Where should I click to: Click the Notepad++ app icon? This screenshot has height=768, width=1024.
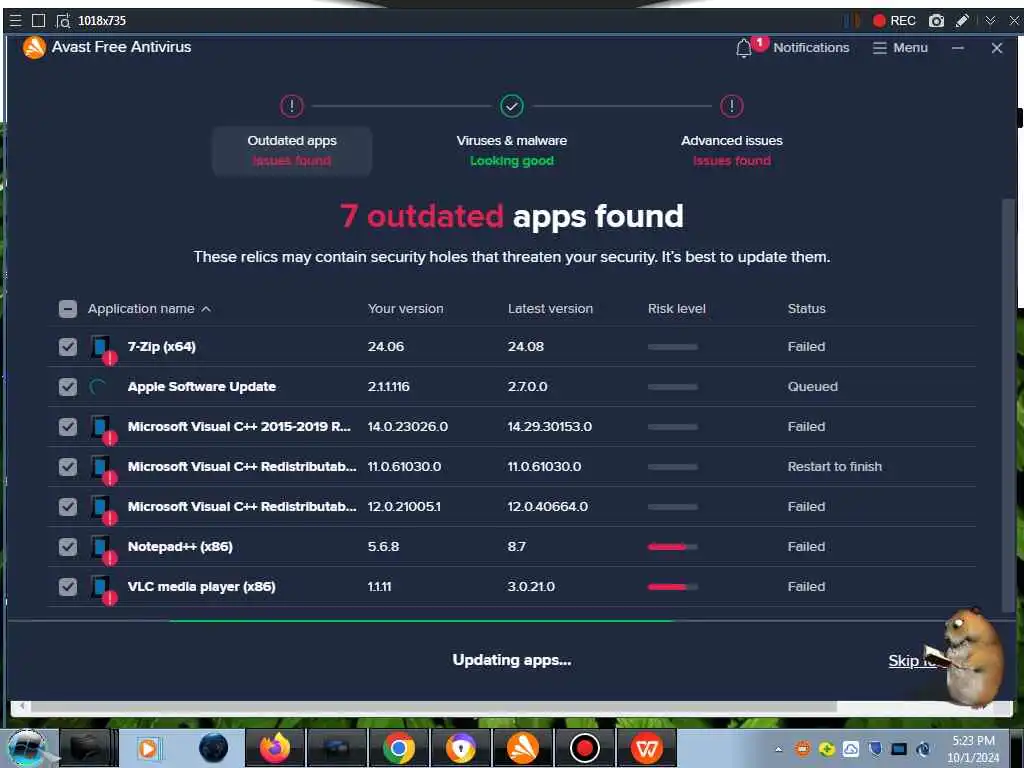coord(103,548)
